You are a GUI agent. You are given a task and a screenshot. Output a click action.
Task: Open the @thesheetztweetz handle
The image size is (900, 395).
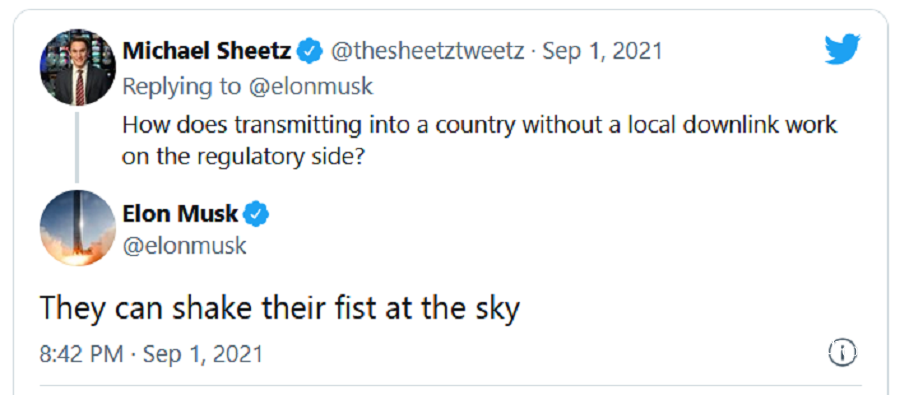(428, 52)
